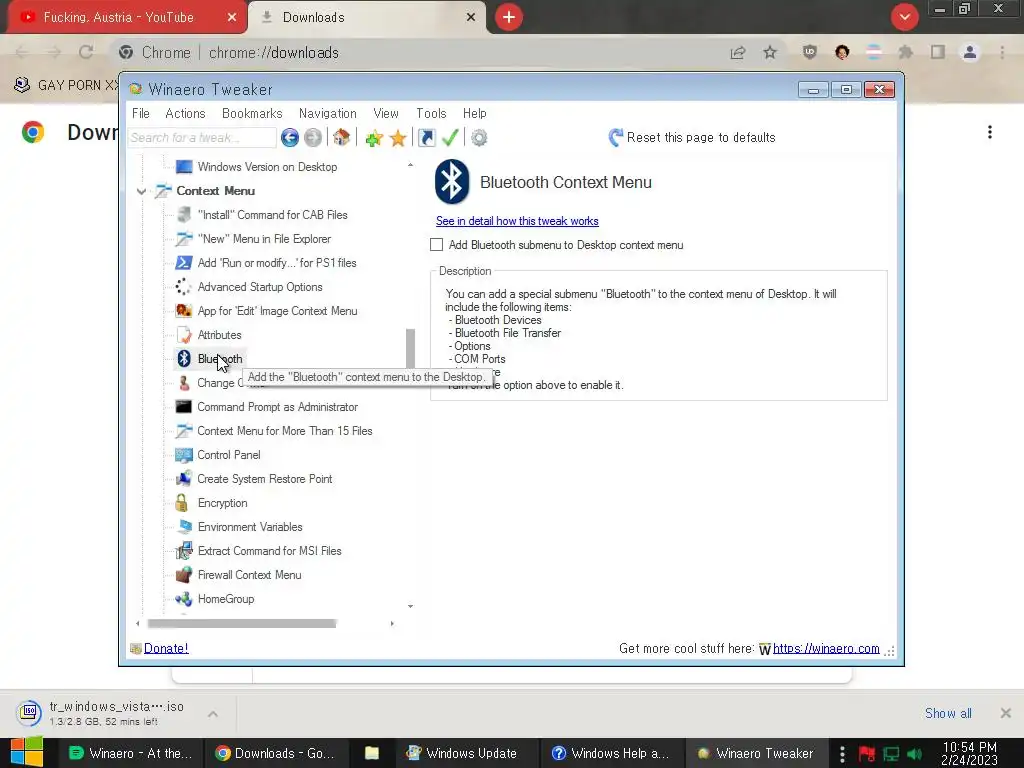The width and height of the screenshot is (1024, 768).
Task: Open See in detail how this tweak works
Action: [x=517, y=221]
